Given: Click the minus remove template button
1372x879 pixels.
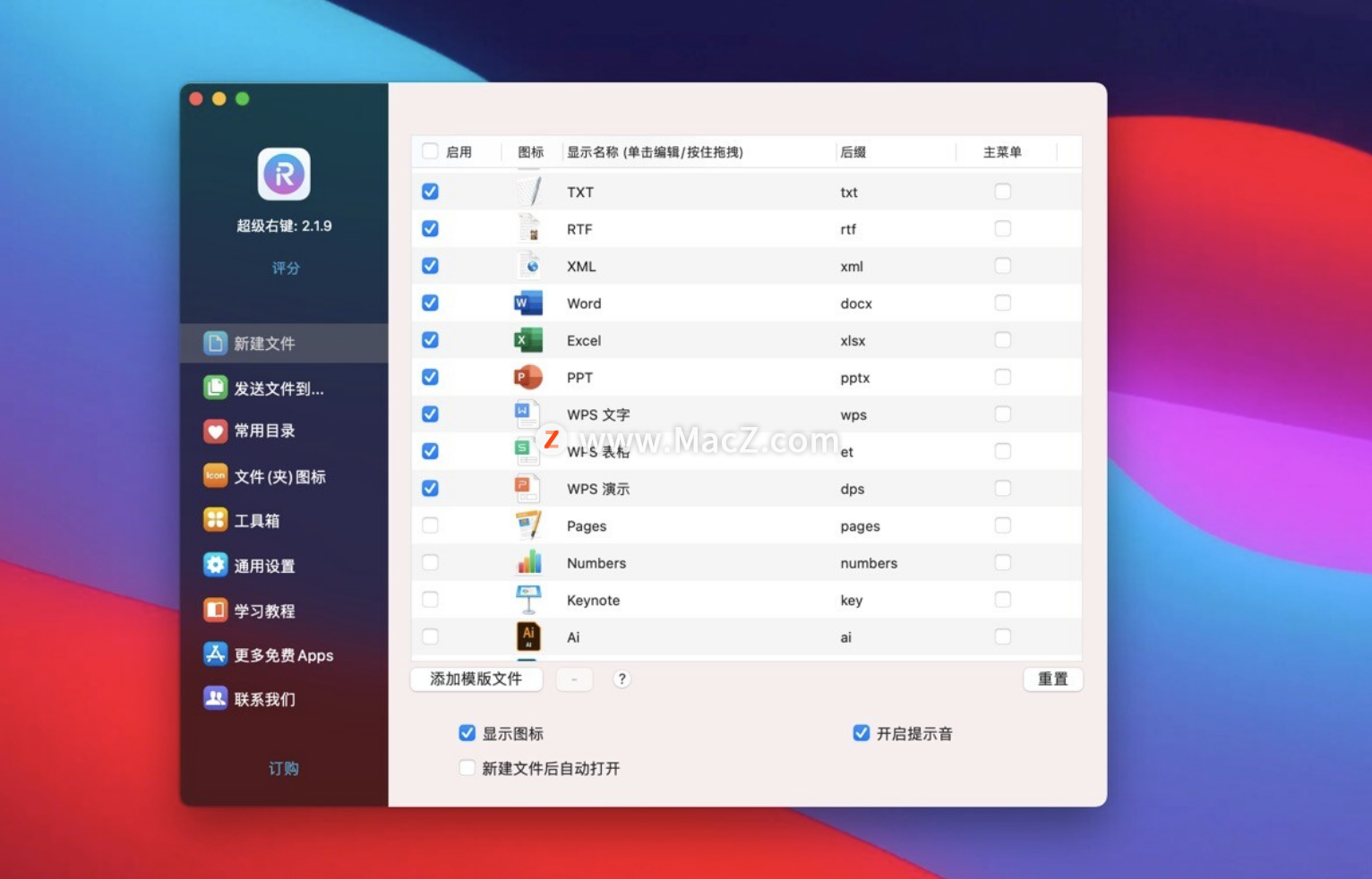Looking at the screenshot, I should click(x=574, y=679).
